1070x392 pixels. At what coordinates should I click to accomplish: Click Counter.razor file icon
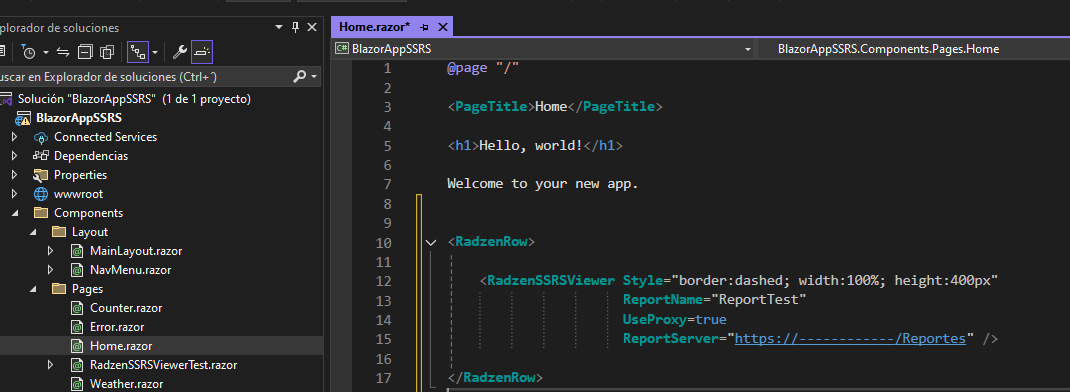(x=77, y=308)
